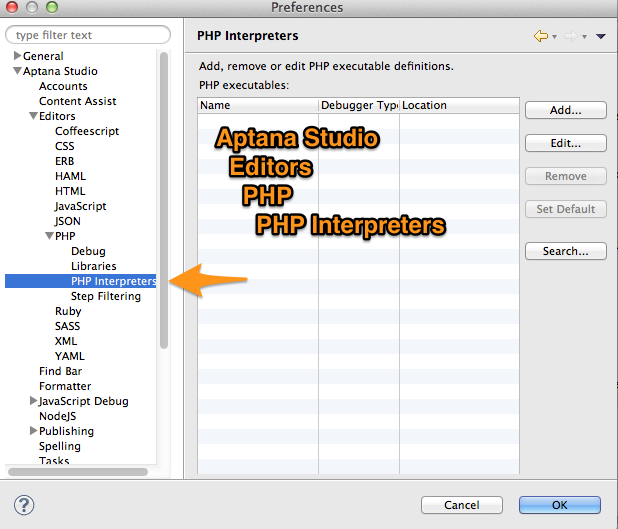Open SASS editor preferences
618x529 pixels.
[x=67, y=326]
